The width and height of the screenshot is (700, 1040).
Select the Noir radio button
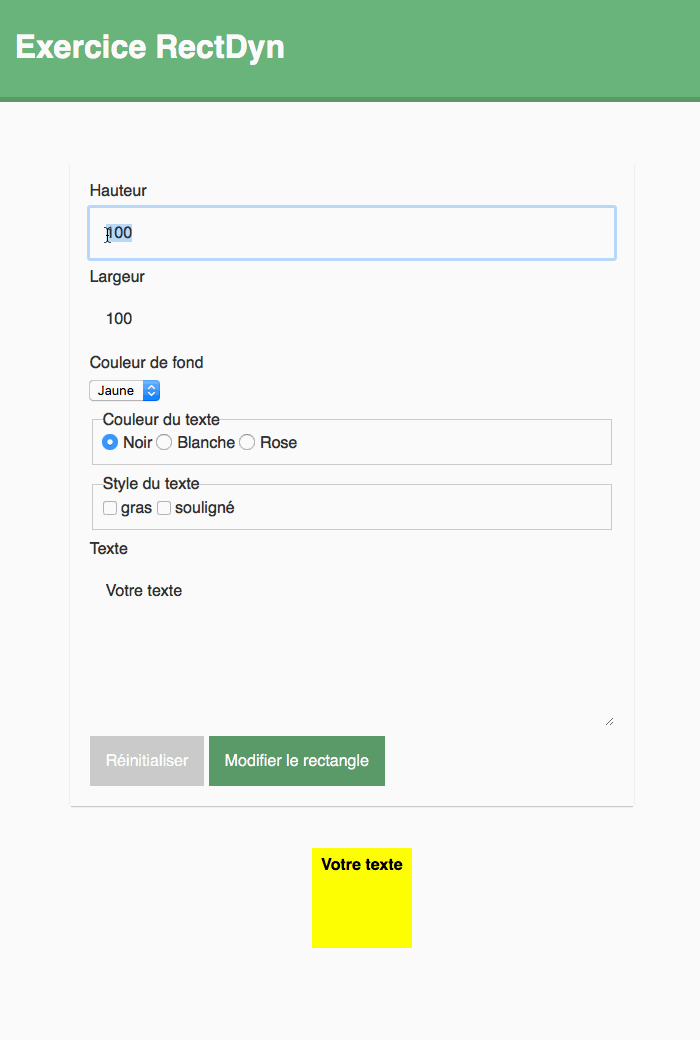pyautogui.click(x=110, y=442)
